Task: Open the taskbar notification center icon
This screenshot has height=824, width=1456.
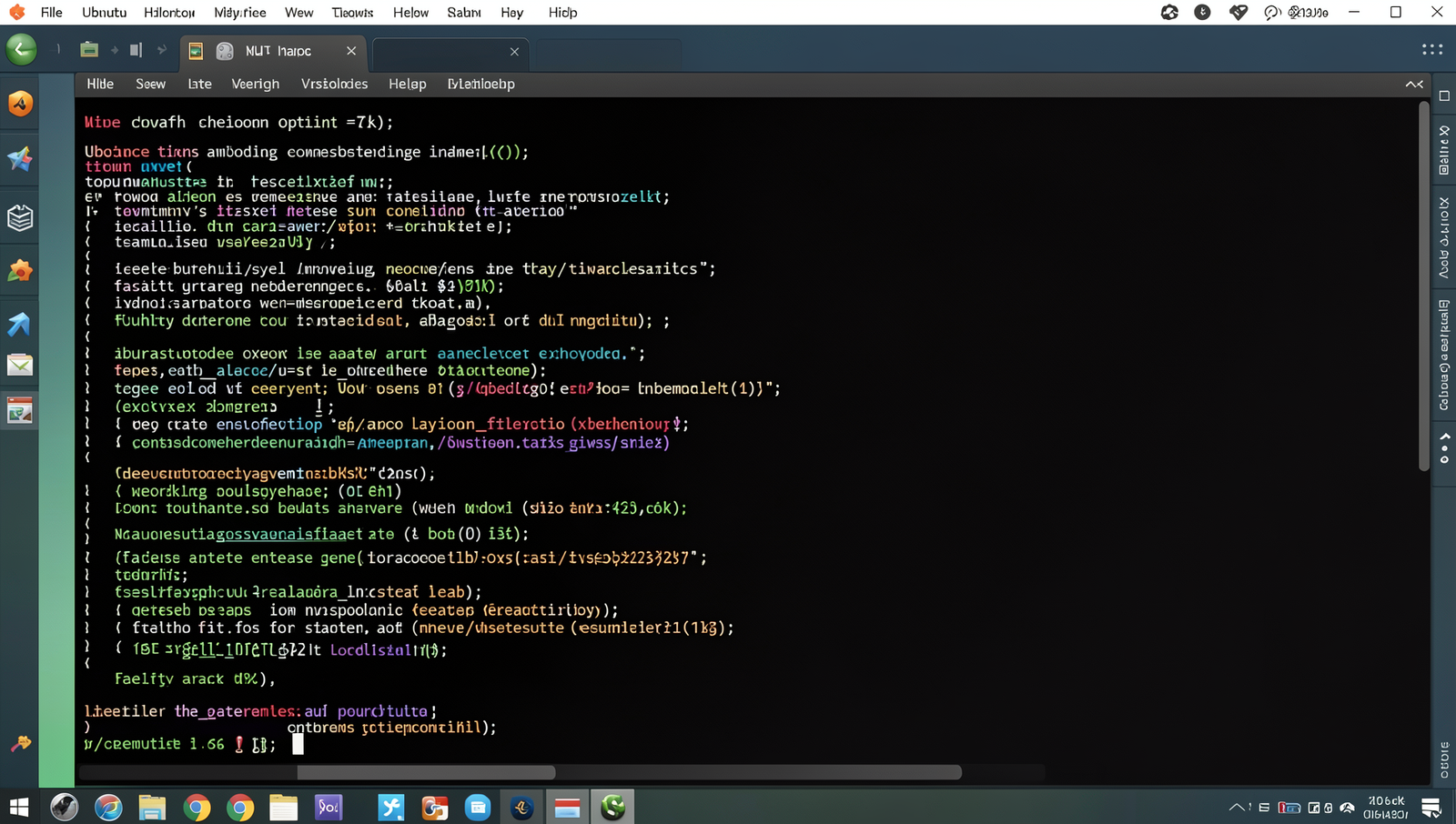Action: (1431, 807)
